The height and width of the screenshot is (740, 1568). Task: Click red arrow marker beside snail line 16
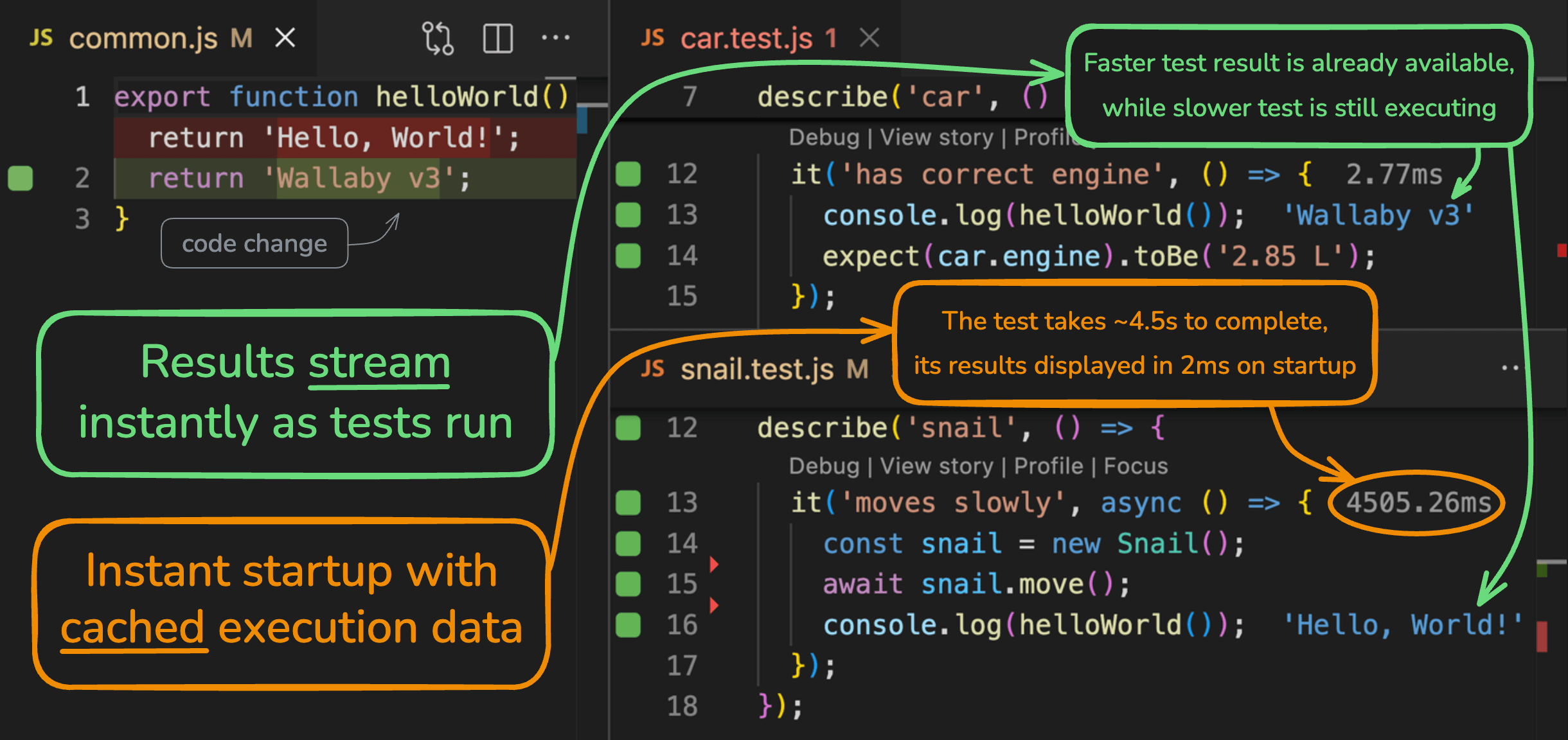coord(714,605)
